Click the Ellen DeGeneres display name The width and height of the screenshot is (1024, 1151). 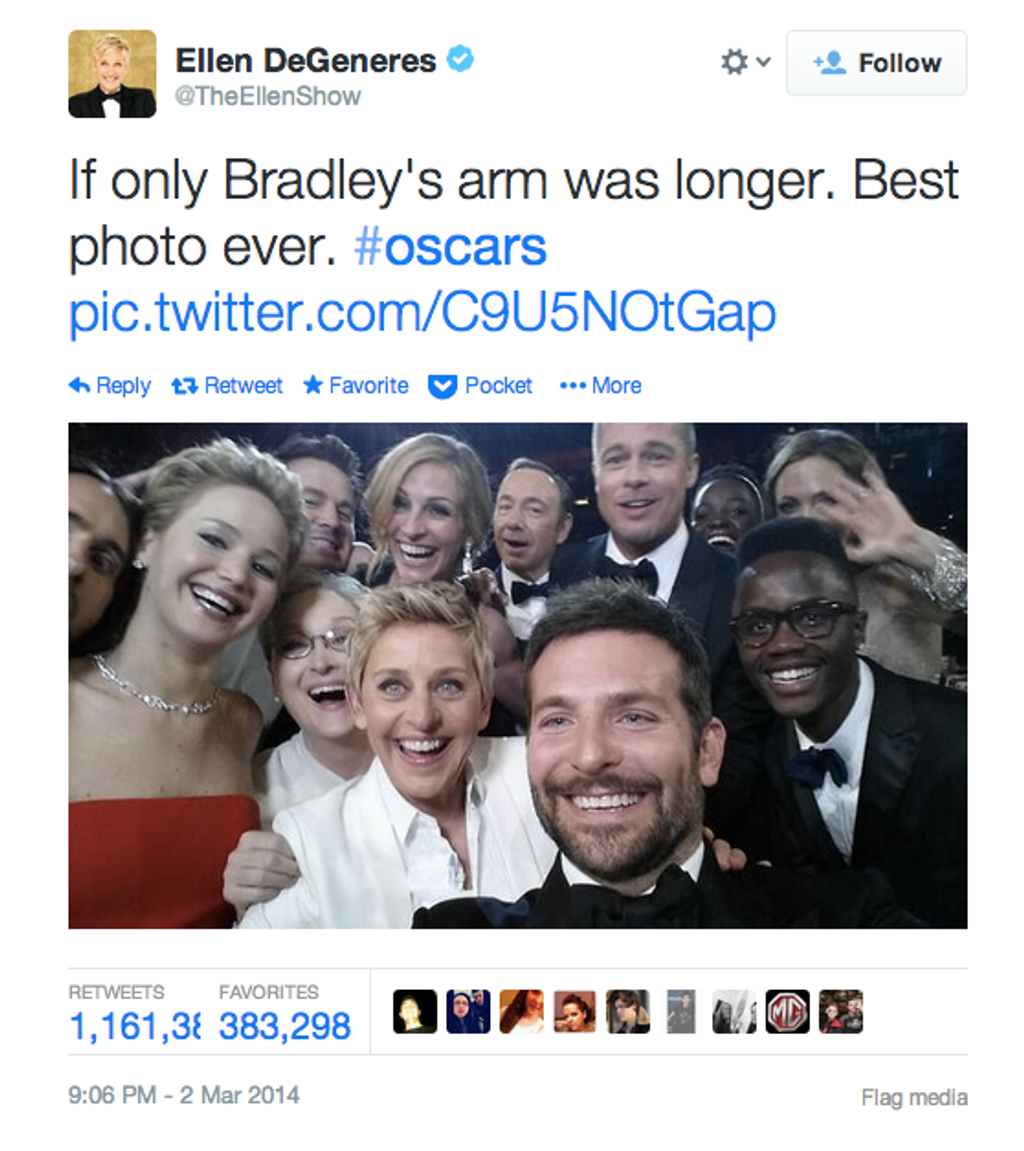[305, 61]
